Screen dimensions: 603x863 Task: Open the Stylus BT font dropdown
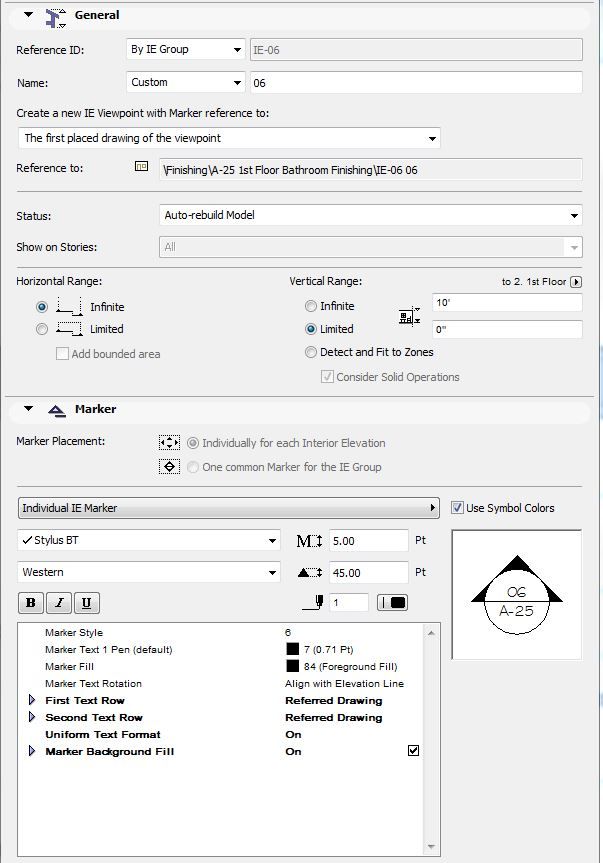point(149,540)
